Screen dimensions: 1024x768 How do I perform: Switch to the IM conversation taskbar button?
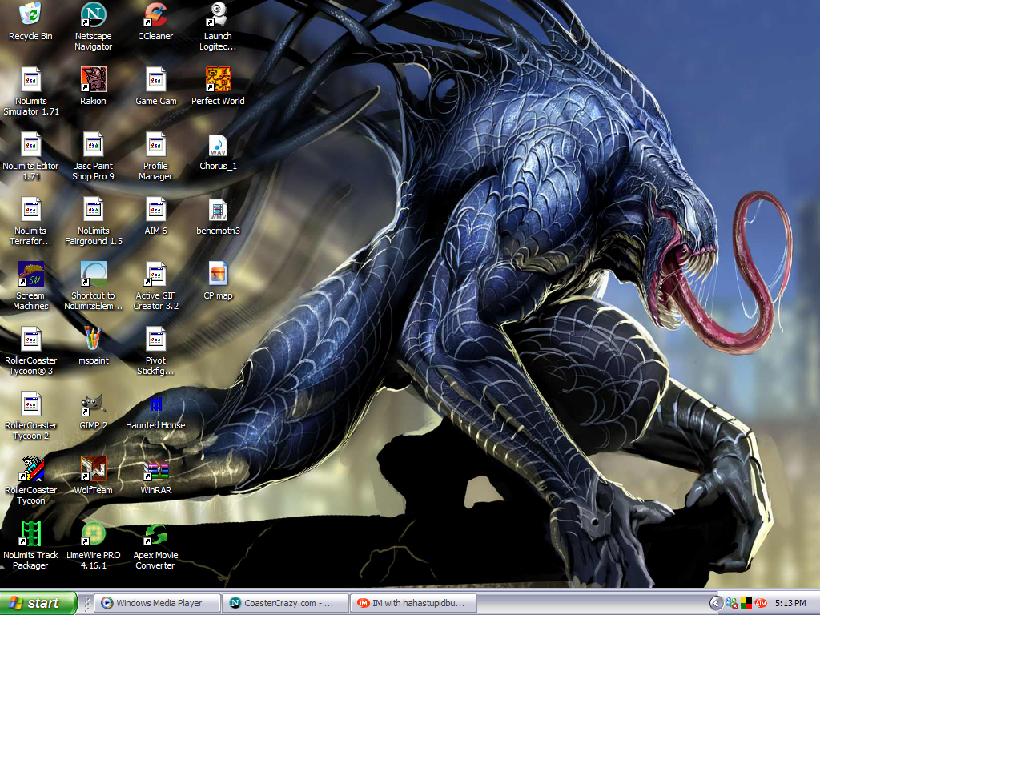click(413, 603)
